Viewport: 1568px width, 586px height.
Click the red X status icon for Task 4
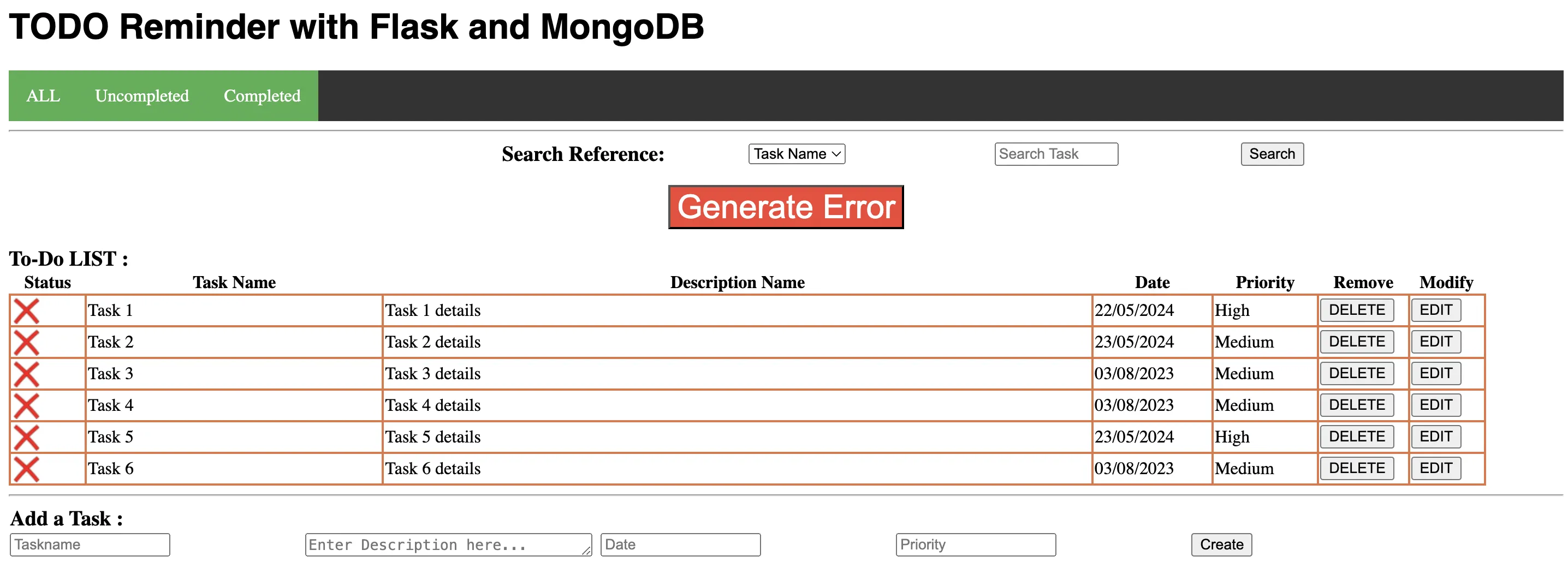[x=27, y=406]
